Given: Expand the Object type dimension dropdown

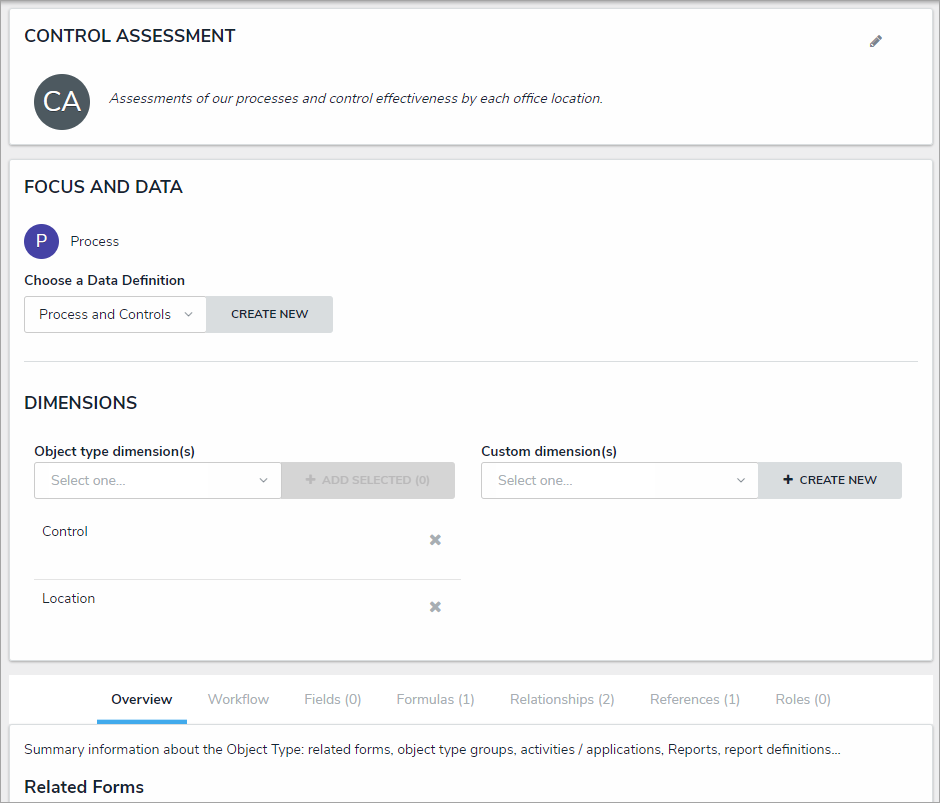Looking at the screenshot, I should click(x=158, y=480).
